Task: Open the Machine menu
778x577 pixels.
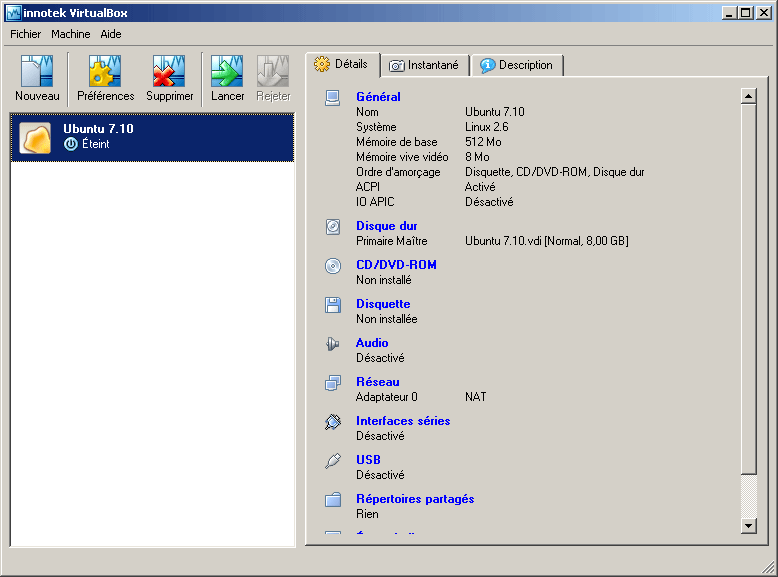Action: click(71, 34)
